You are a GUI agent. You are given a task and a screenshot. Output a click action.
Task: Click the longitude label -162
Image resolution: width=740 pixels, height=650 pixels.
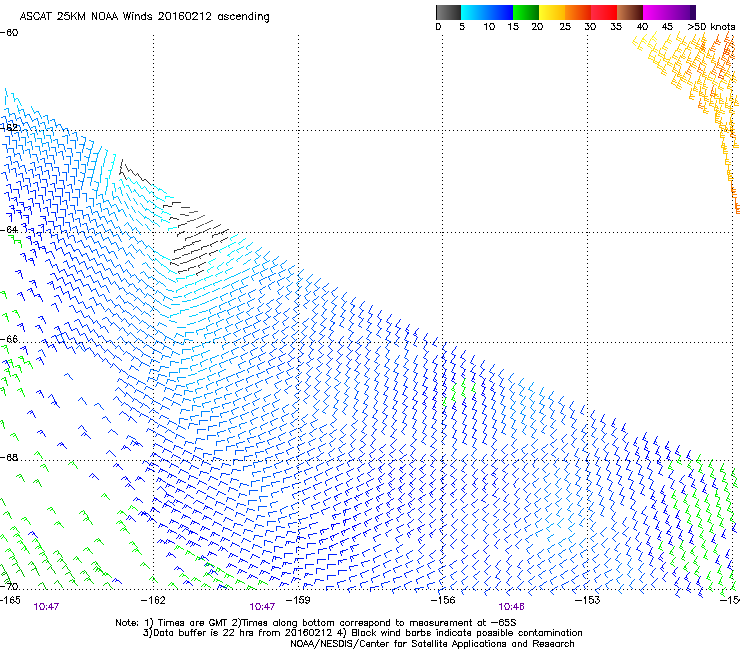point(153,600)
